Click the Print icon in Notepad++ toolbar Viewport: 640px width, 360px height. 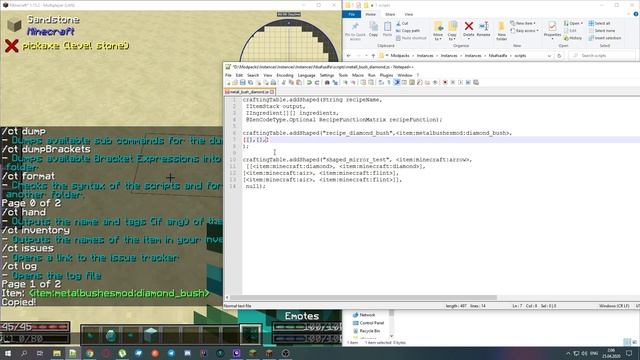tap(273, 82)
